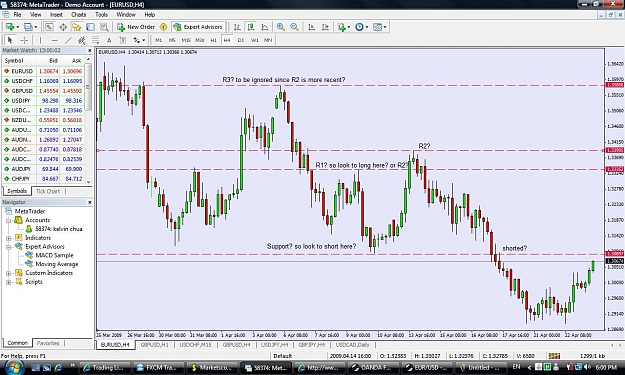Set timeframe to H1
625x375 pixels.
point(214,40)
